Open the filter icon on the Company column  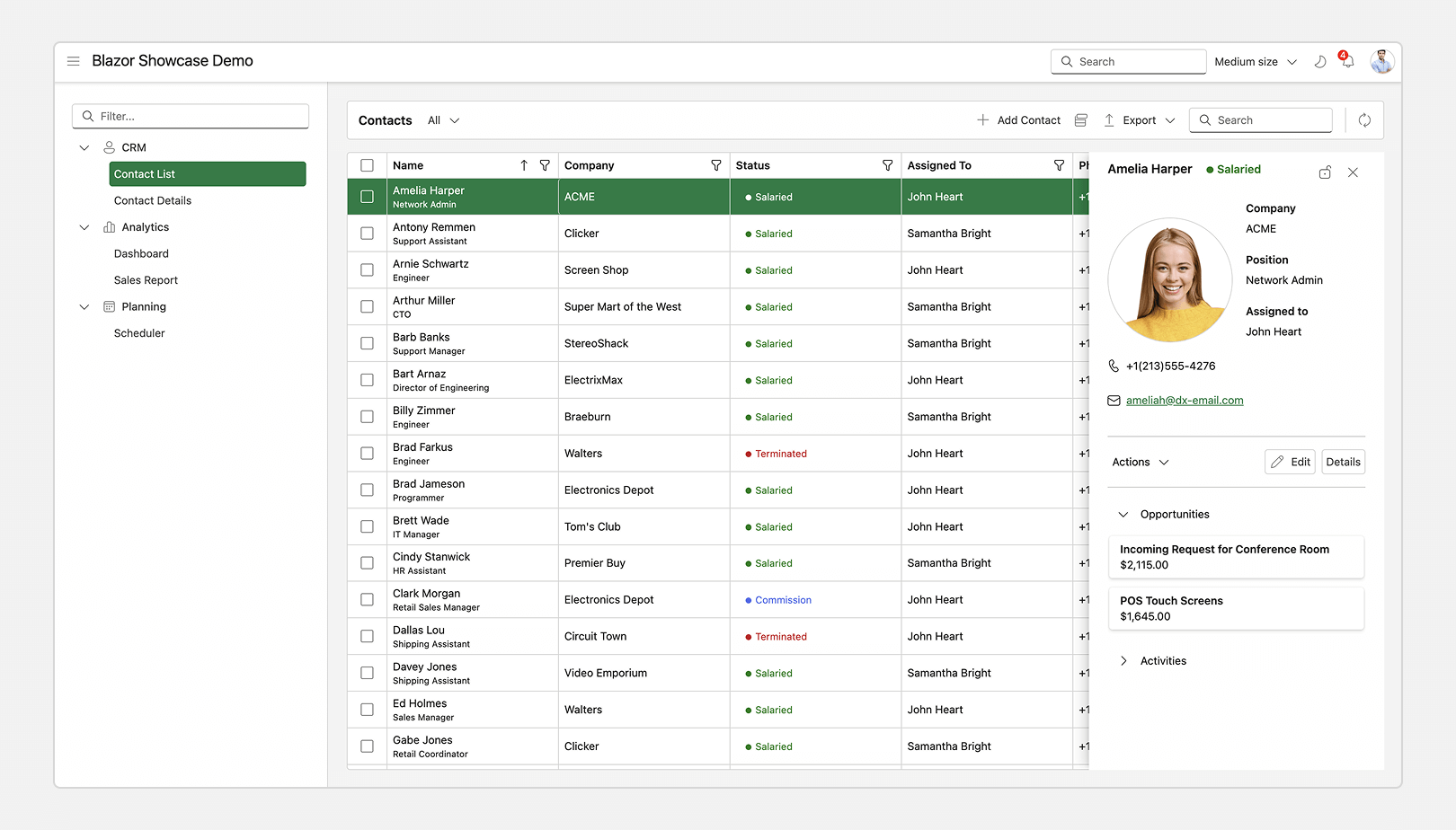(x=716, y=165)
